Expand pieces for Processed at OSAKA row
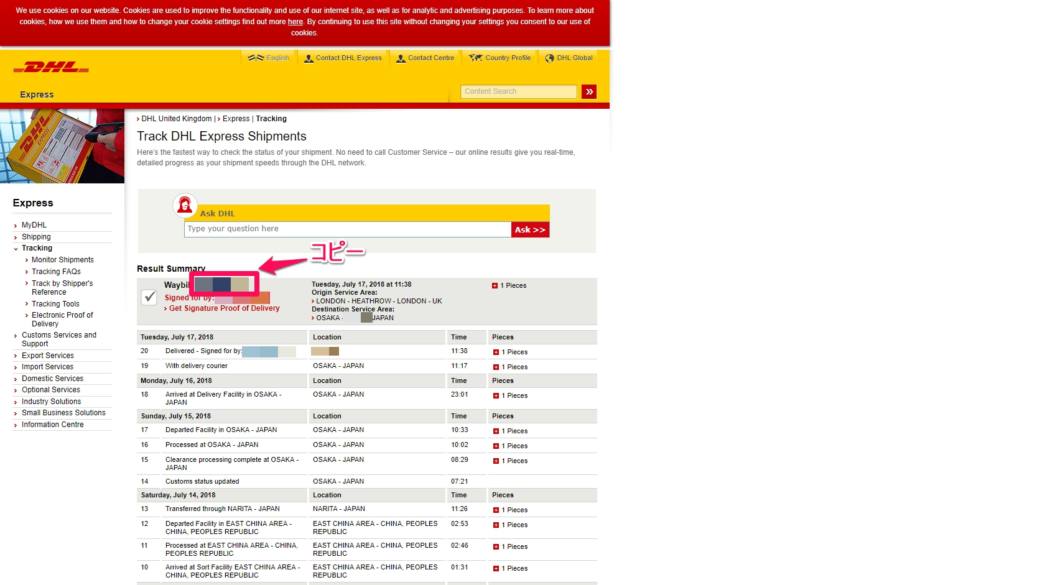Screen dimensions: 1060x585 pyautogui.click(x=496, y=446)
